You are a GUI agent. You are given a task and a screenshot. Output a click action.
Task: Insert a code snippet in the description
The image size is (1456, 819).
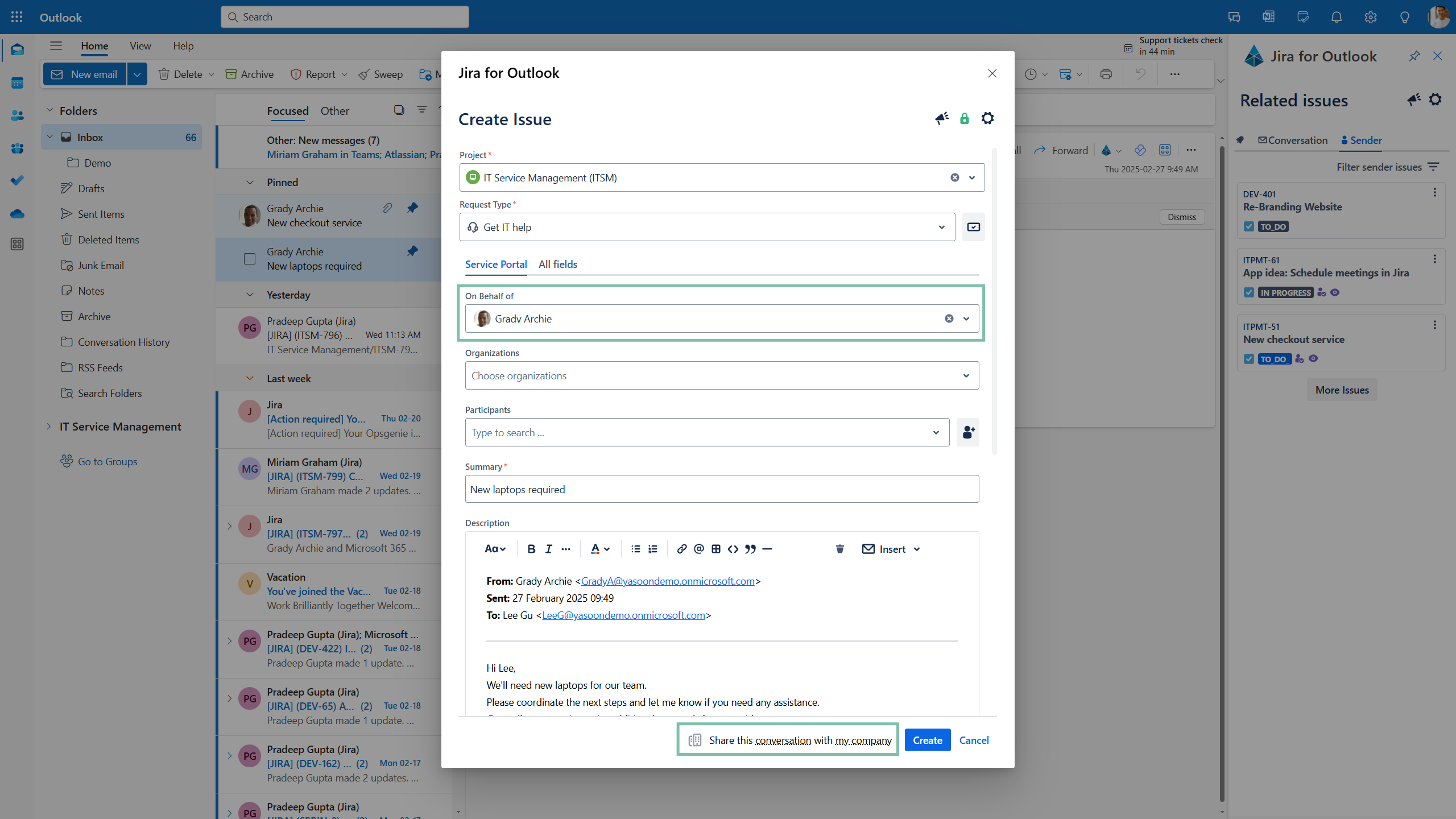click(733, 549)
